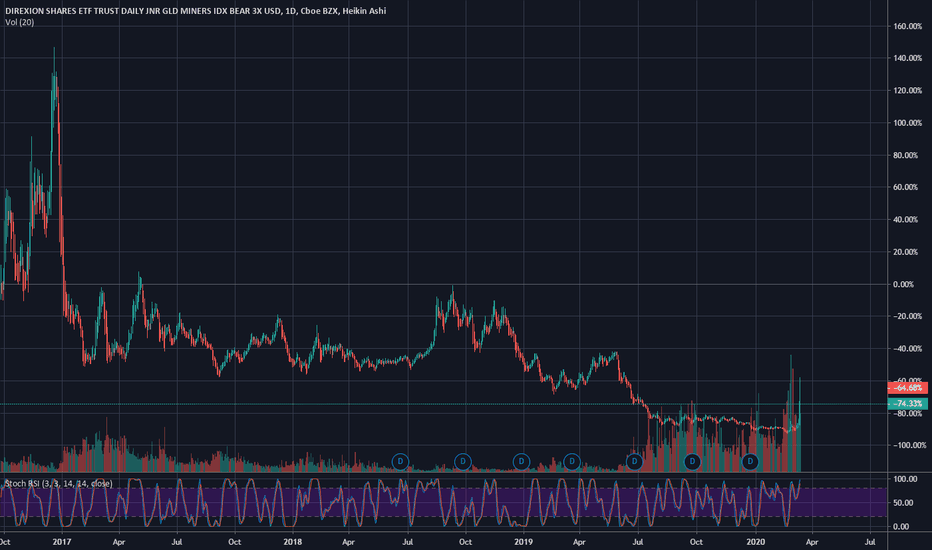The width and height of the screenshot is (932, 550).
Task: Click the Apr label following 2018
Action: pyautogui.click(x=349, y=542)
